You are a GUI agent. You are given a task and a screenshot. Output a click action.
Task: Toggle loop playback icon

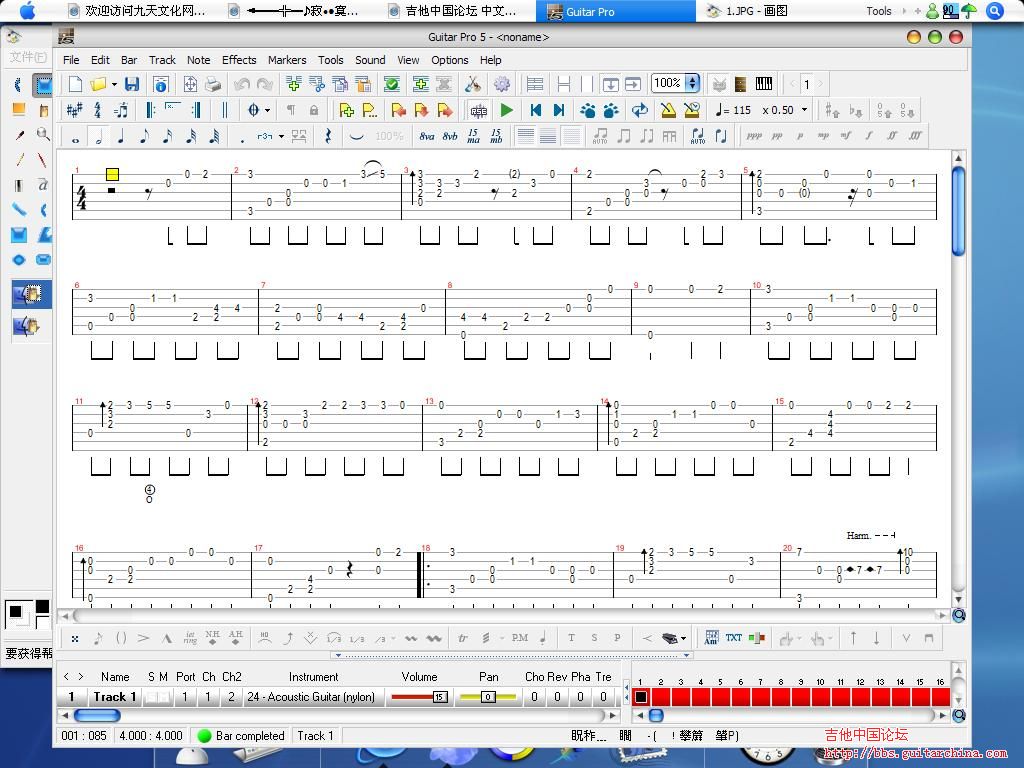click(x=640, y=110)
